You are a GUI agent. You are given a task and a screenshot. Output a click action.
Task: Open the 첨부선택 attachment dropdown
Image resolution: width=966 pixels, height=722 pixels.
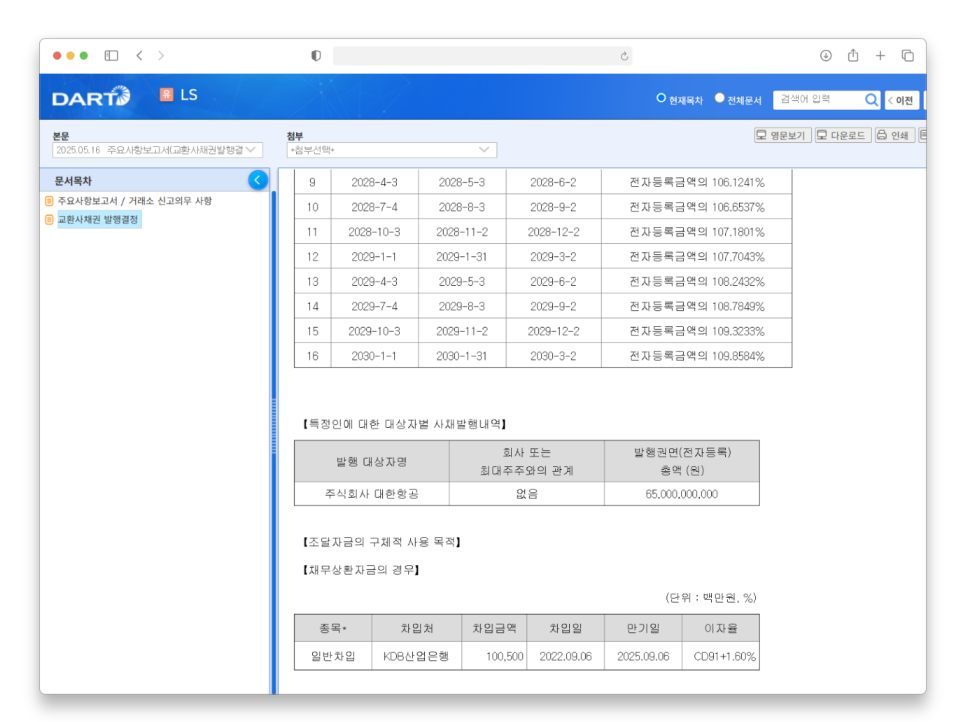(x=391, y=150)
